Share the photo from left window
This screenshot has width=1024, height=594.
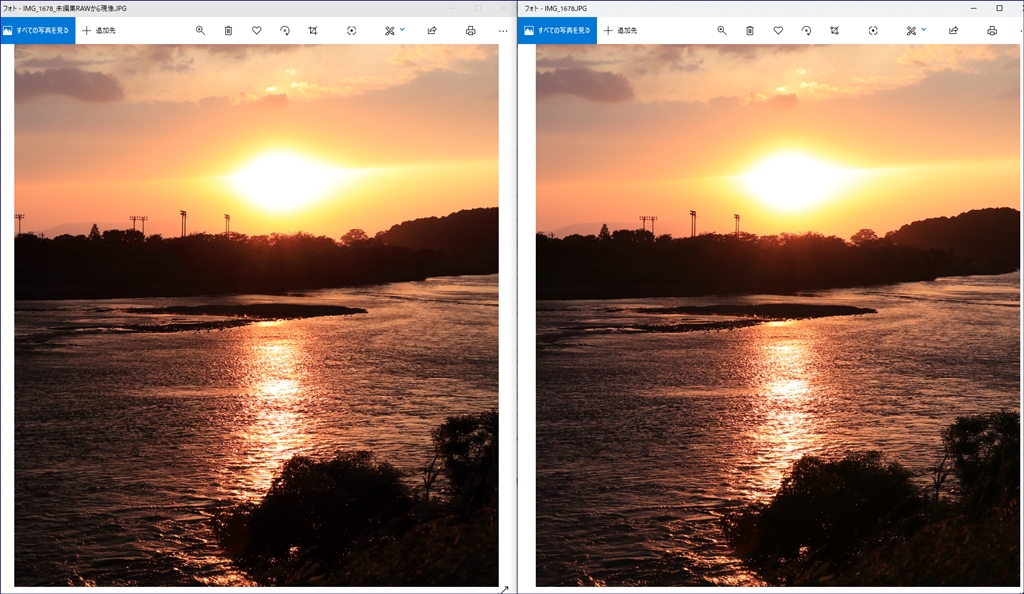click(432, 31)
